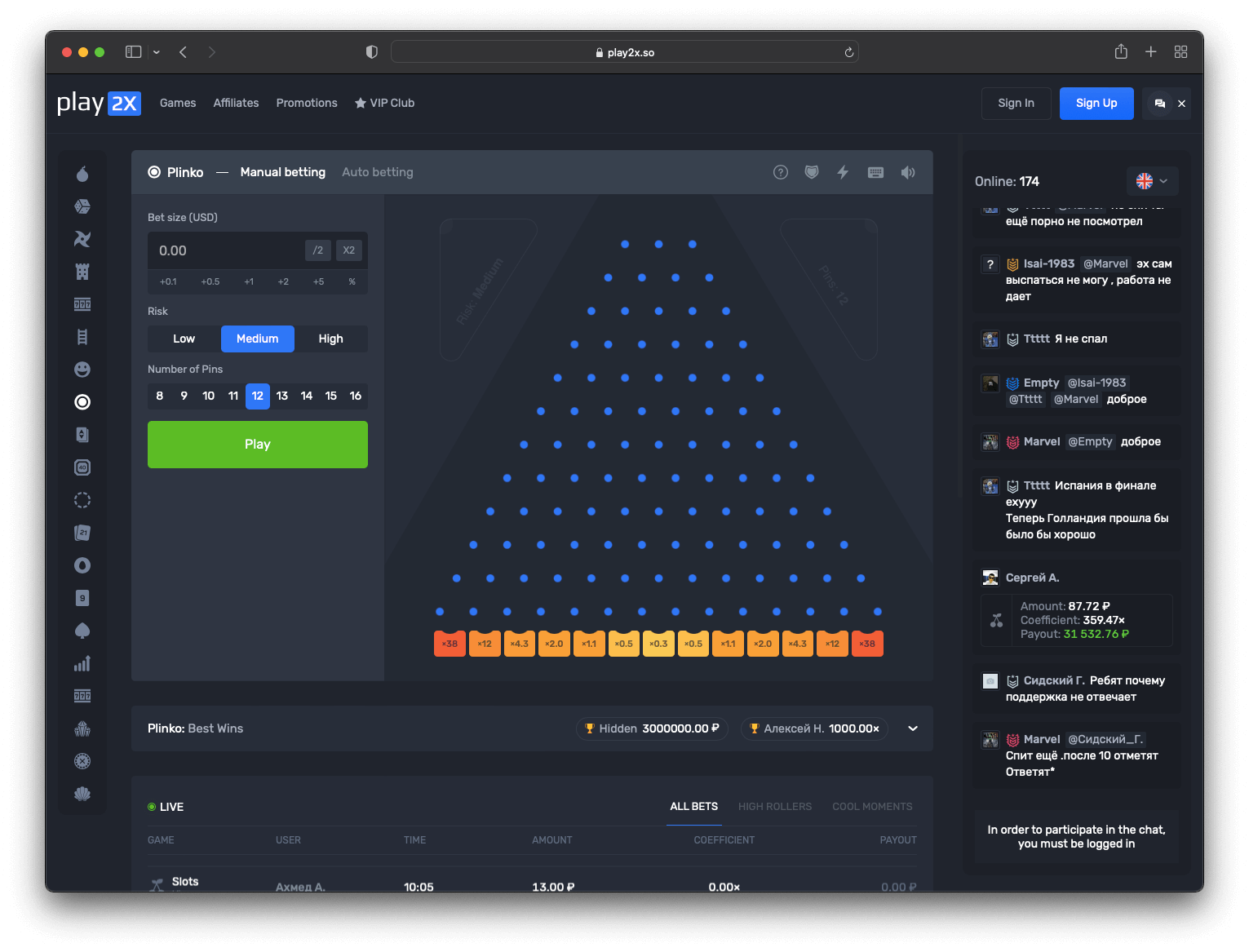Open the tower game icon
Screen dimensions: 1249x952
point(82,272)
